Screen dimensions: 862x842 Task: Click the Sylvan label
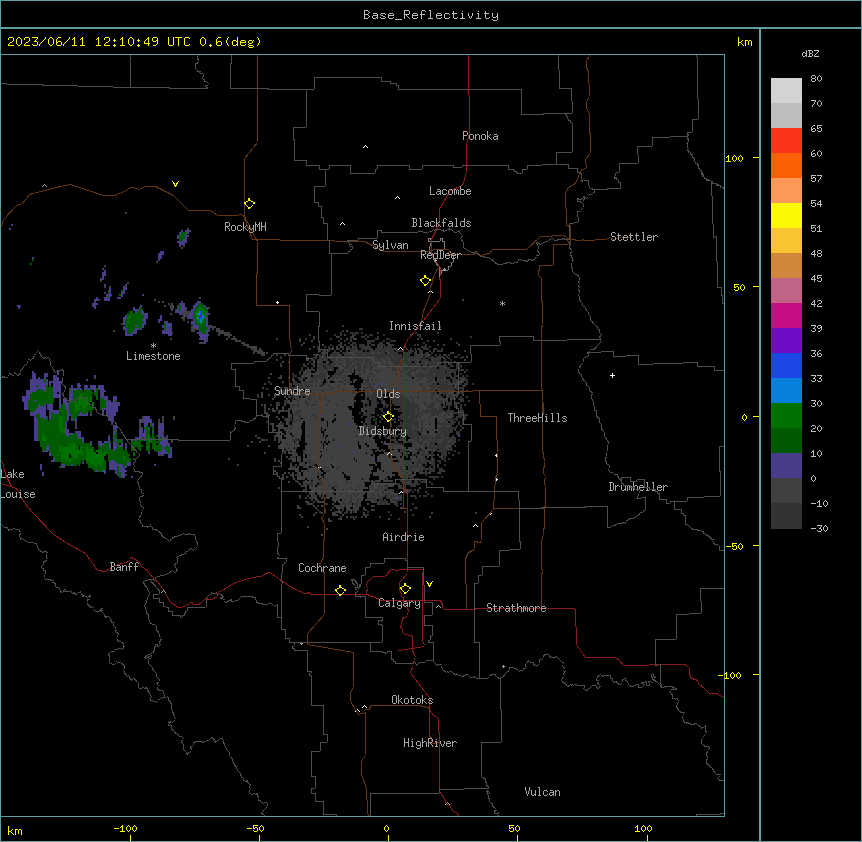(x=390, y=245)
